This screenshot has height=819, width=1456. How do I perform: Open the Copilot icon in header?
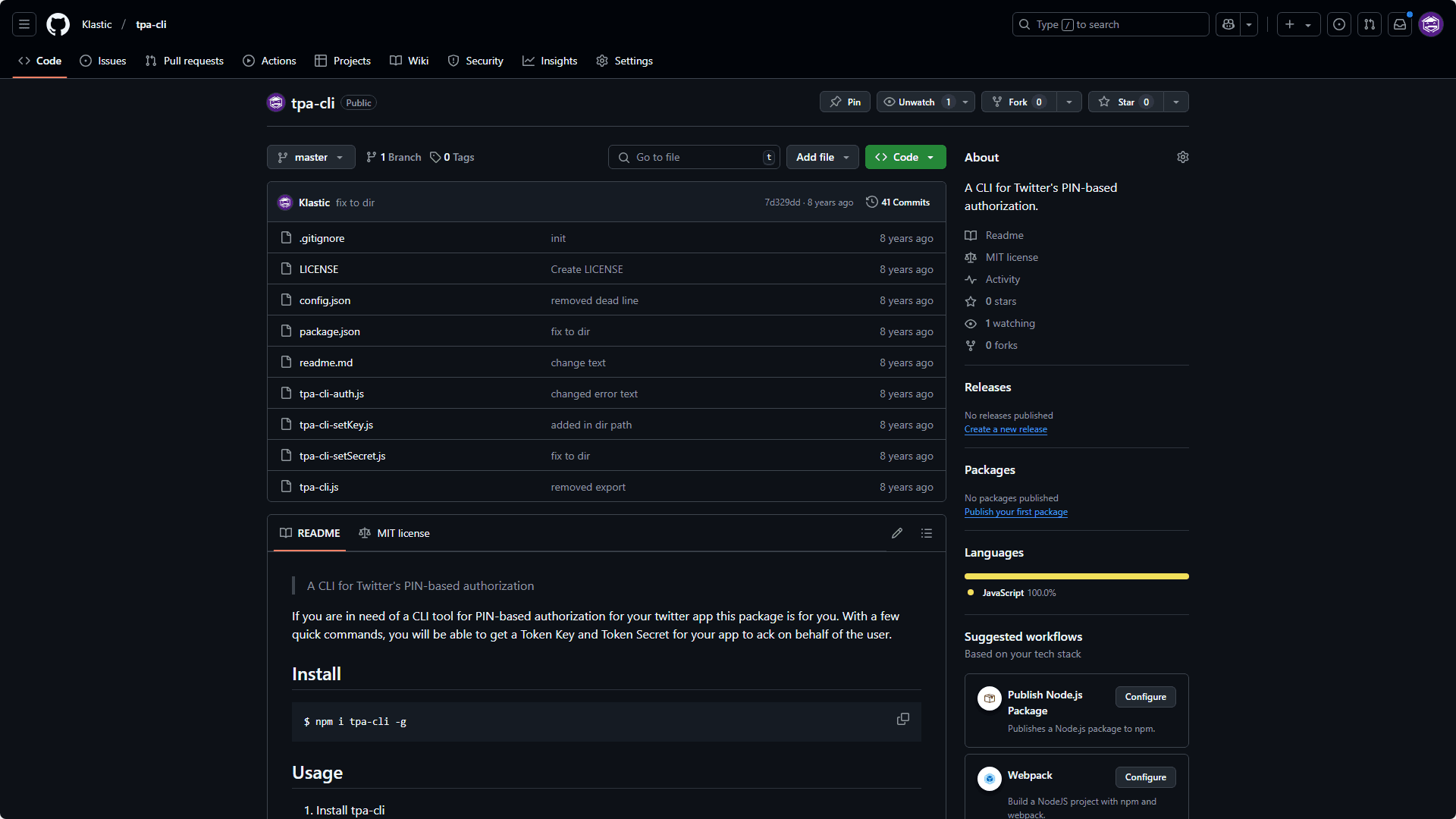[x=1228, y=24]
